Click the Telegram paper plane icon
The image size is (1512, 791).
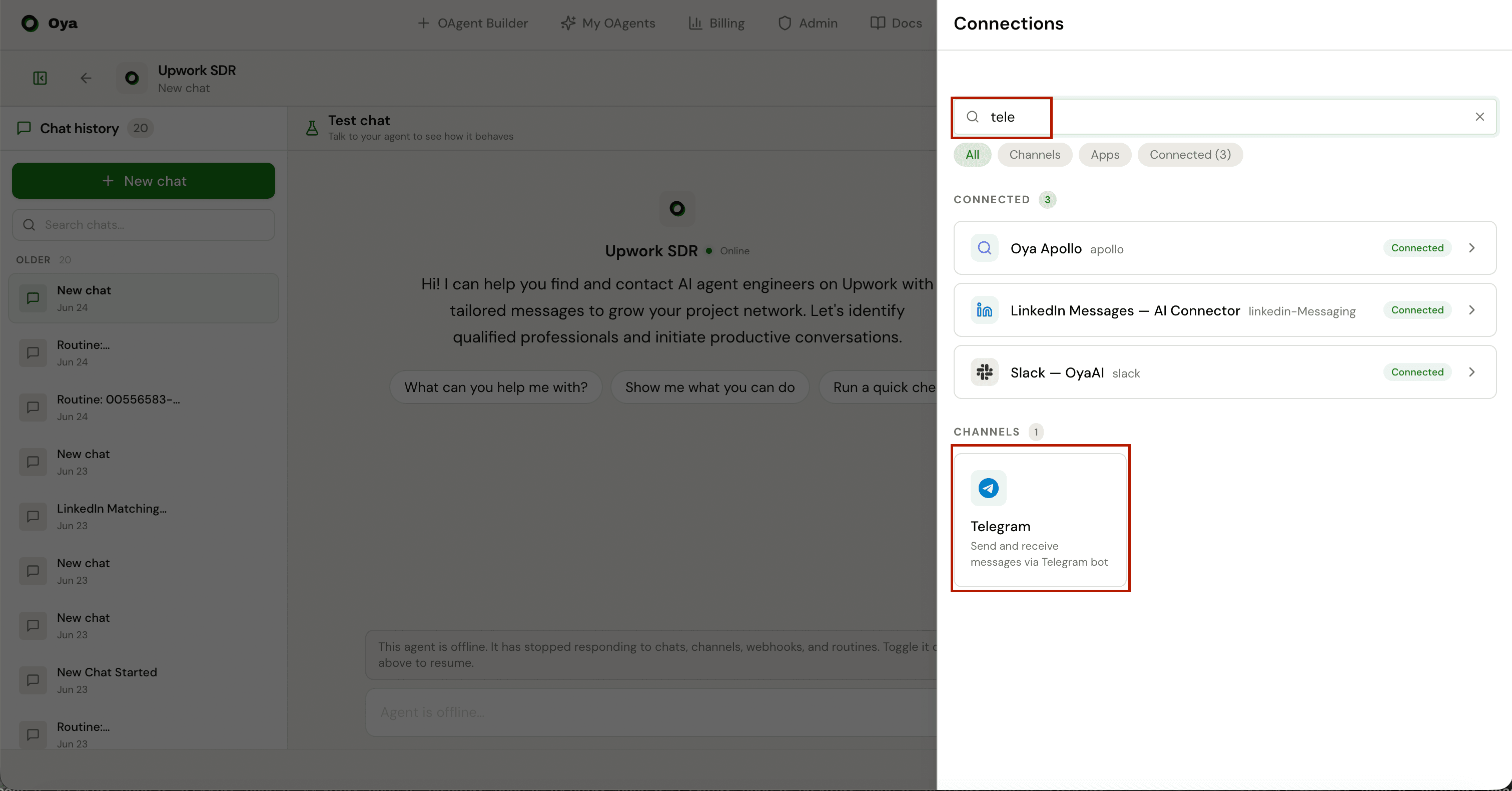(989, 488)
